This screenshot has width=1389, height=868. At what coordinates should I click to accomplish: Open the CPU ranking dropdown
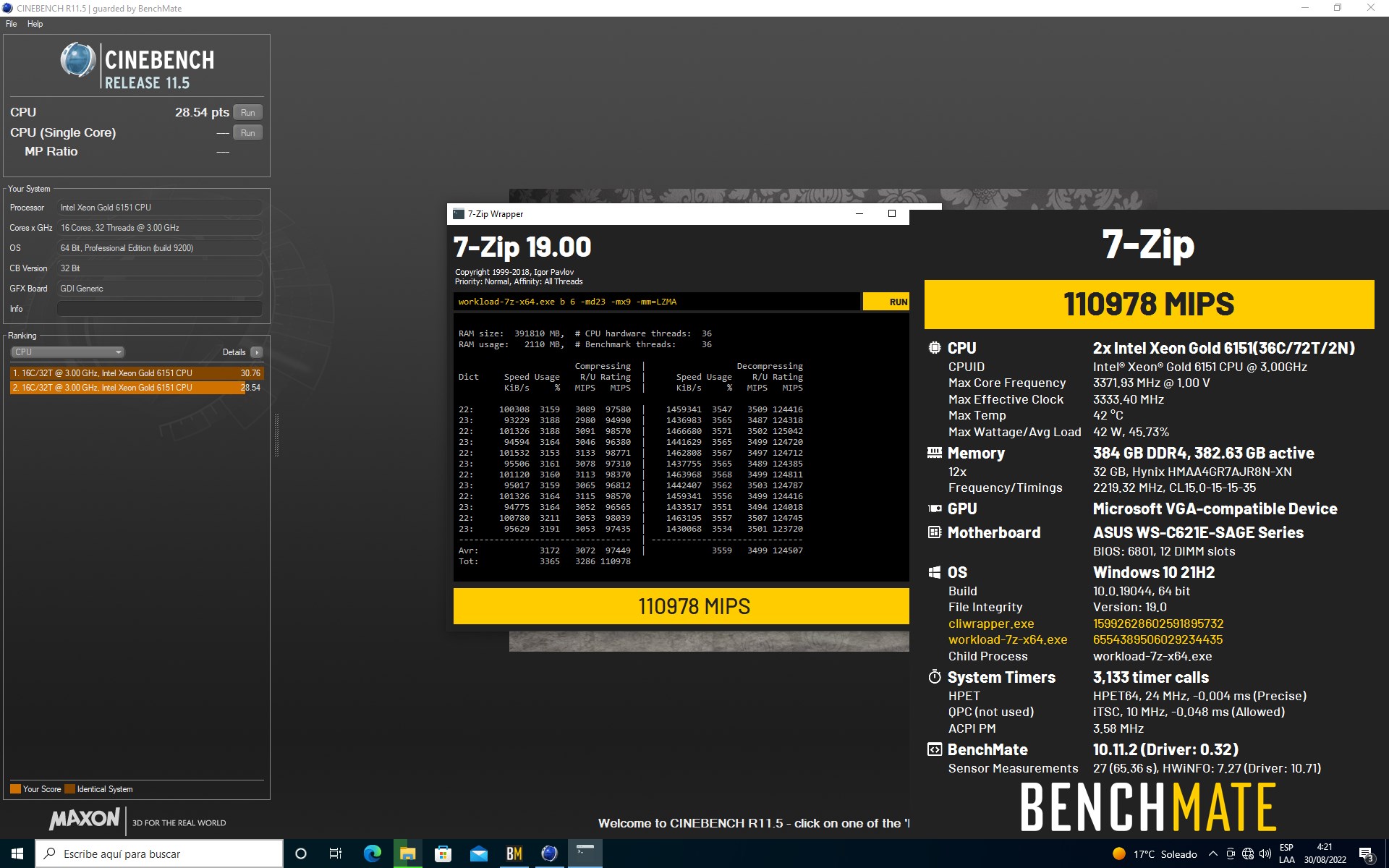[x=67, y=352]
